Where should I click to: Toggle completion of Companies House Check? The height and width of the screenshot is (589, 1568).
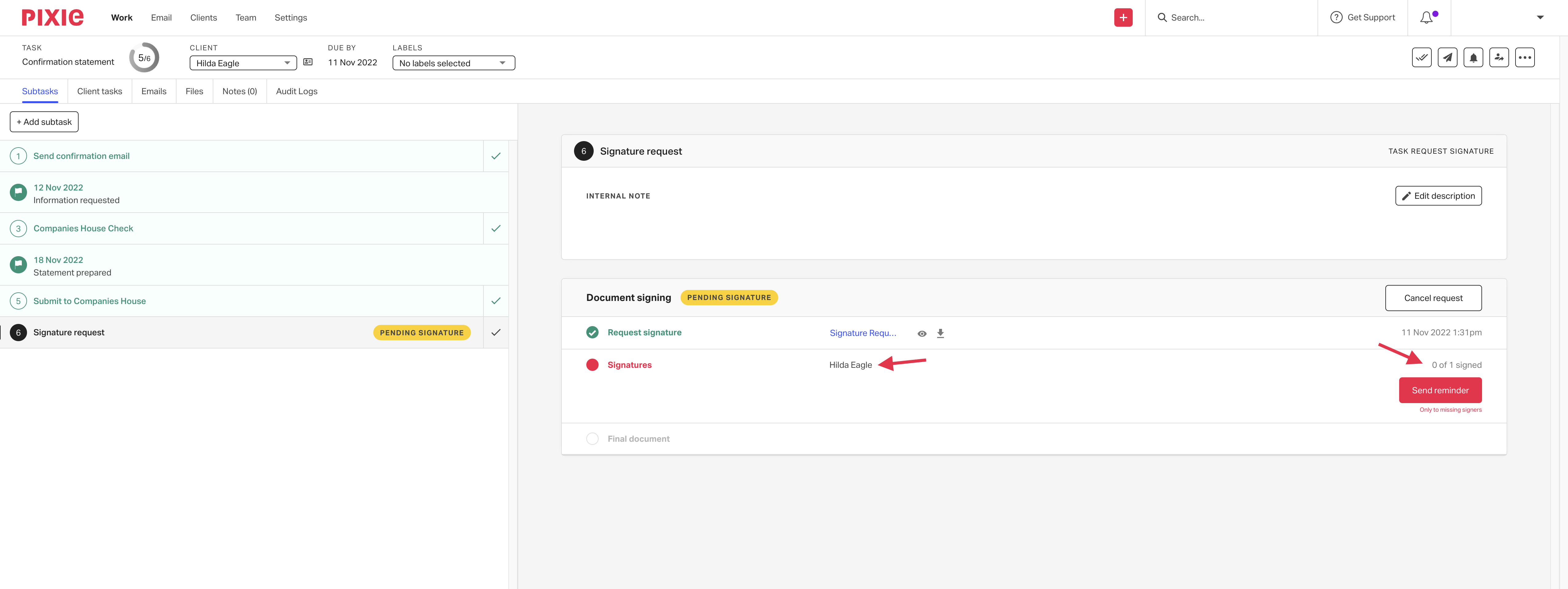[495, 228]
